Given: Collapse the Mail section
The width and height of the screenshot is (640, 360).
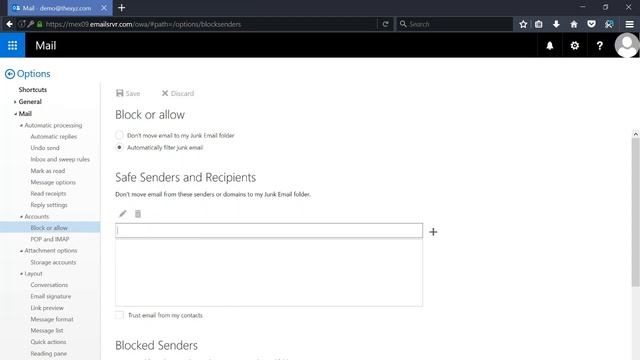Looking at the screenshot, I should [15, 113].
